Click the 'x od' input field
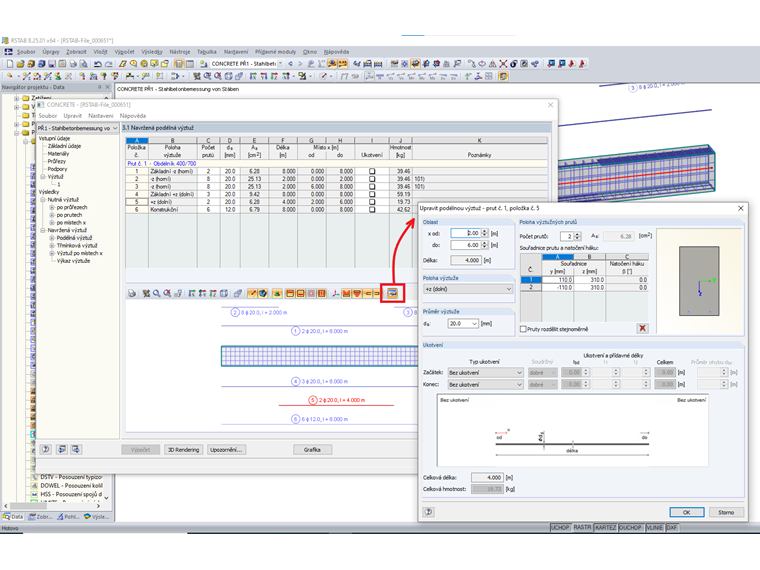This screenshot has width=760, height=570. coord(465,233)
